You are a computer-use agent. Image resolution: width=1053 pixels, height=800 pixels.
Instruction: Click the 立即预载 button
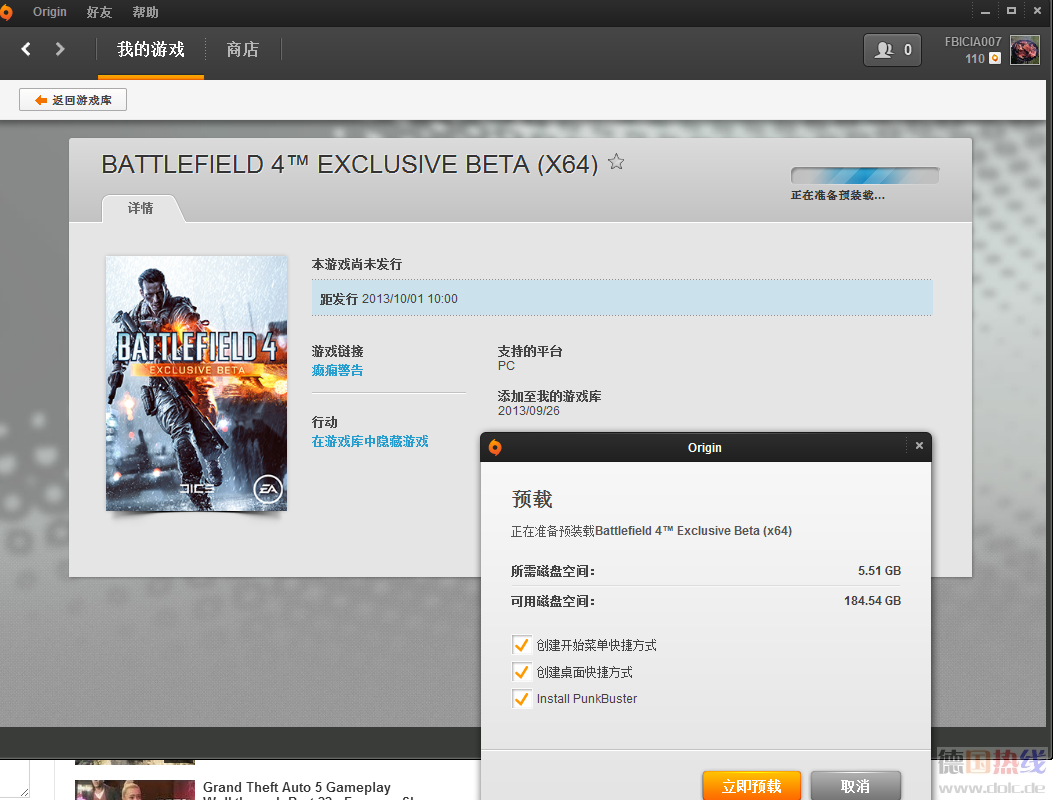[751, 786]
